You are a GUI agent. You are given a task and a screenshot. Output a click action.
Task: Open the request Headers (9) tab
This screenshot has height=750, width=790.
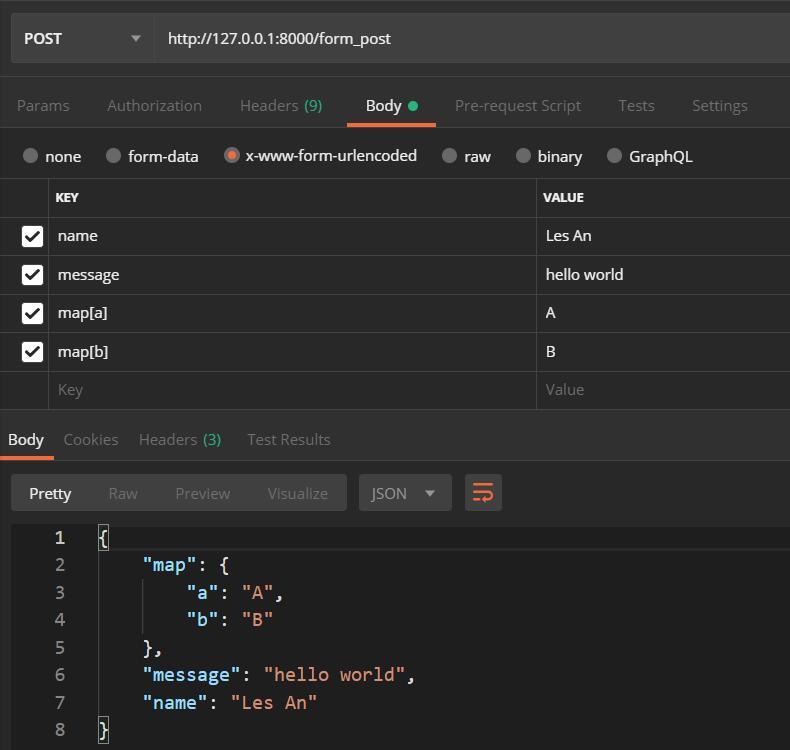pyautogui.click(x=281, y=106)
